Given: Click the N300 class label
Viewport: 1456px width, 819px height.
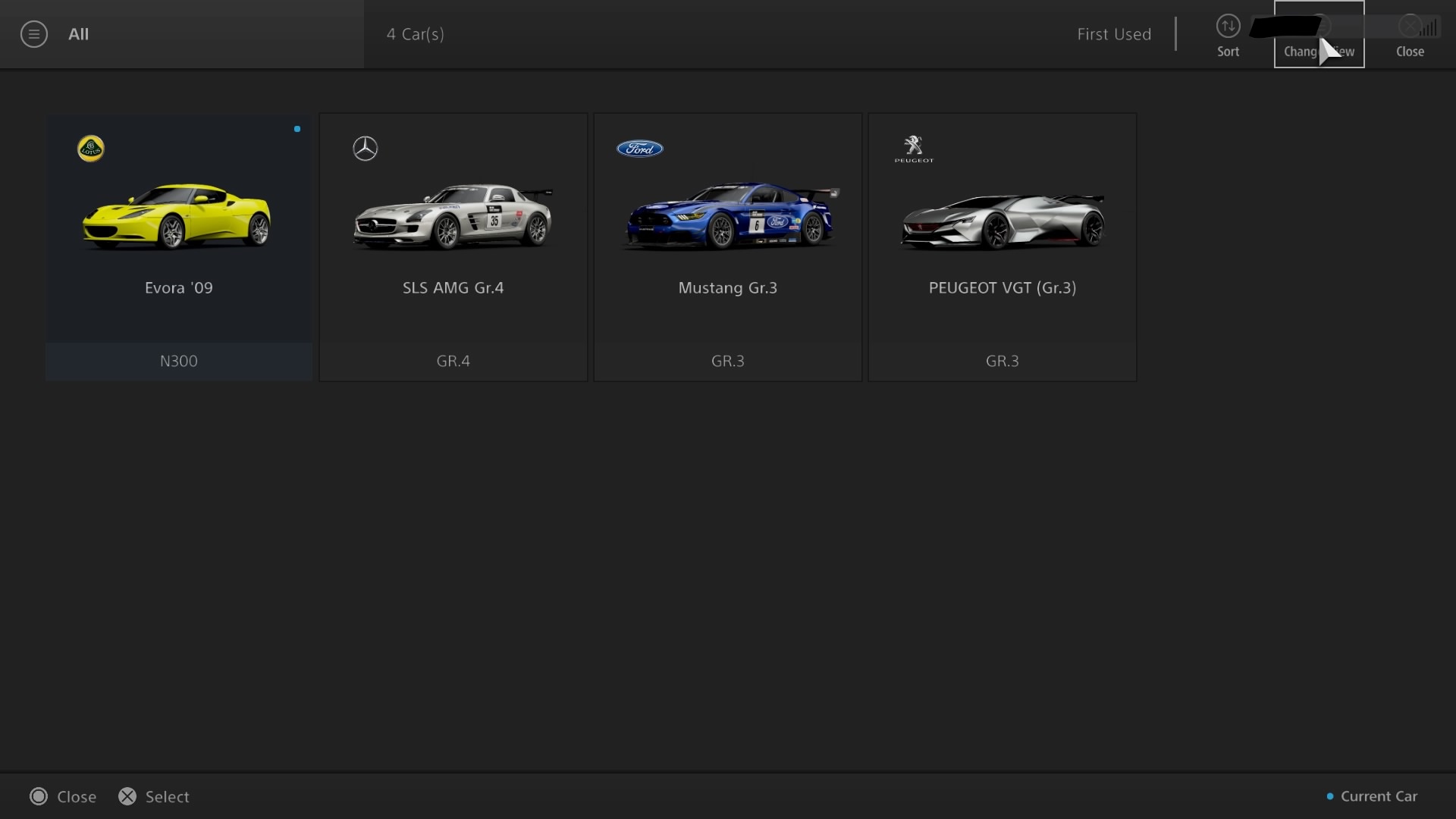Looking at the screenshot, I should 178,361.
